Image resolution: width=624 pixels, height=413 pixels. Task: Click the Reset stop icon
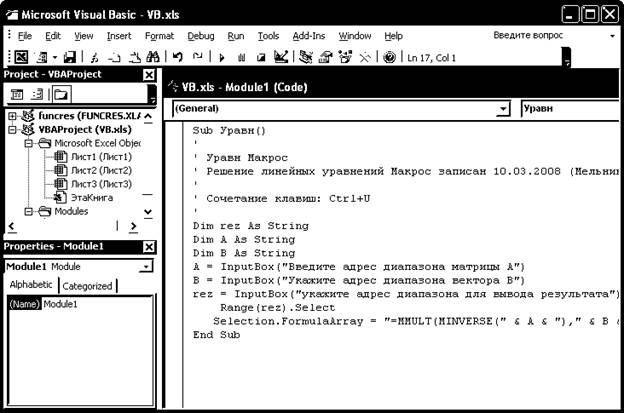(261, 58)
